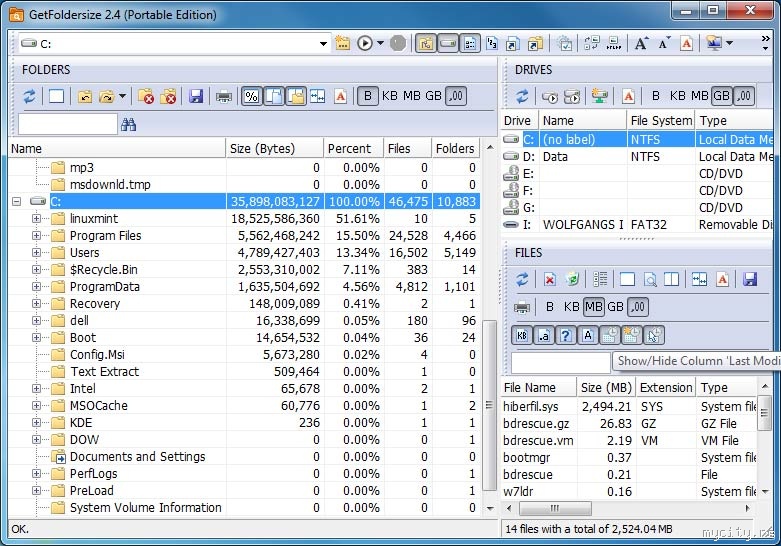The width and height of the screenshot is (781, 546).
Task: Click the go back folder icon in FOLDERS toolbar
Action: click(85, 96)
